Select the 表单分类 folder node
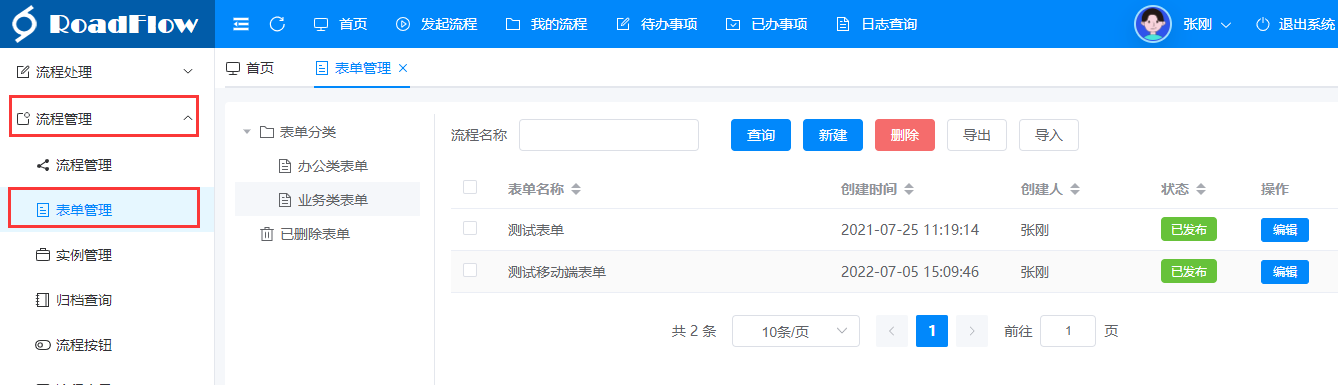1338x385 pixels. coord(298,132)
